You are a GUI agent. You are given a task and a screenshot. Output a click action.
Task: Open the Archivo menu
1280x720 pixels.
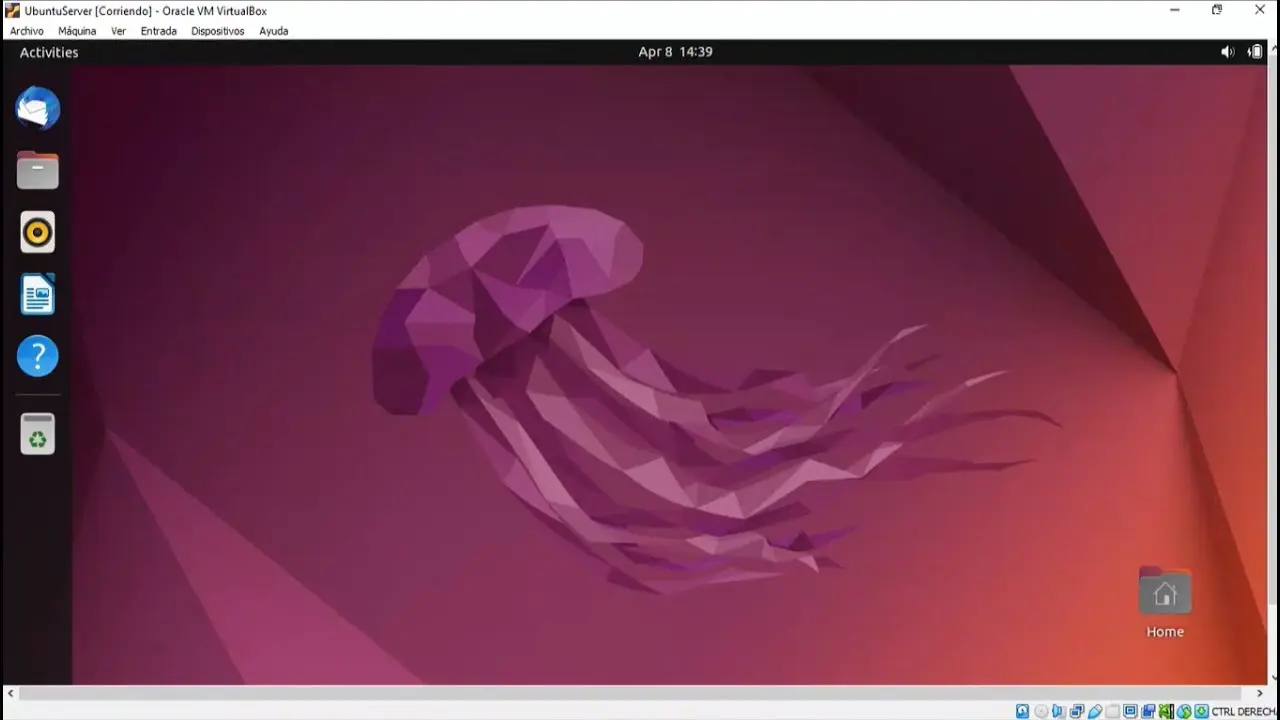tap(27, 31)
